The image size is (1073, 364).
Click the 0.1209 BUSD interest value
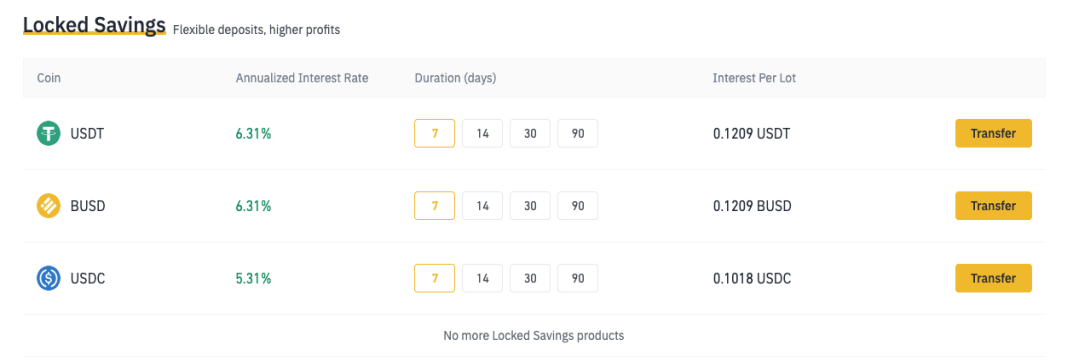click(752, 206)
